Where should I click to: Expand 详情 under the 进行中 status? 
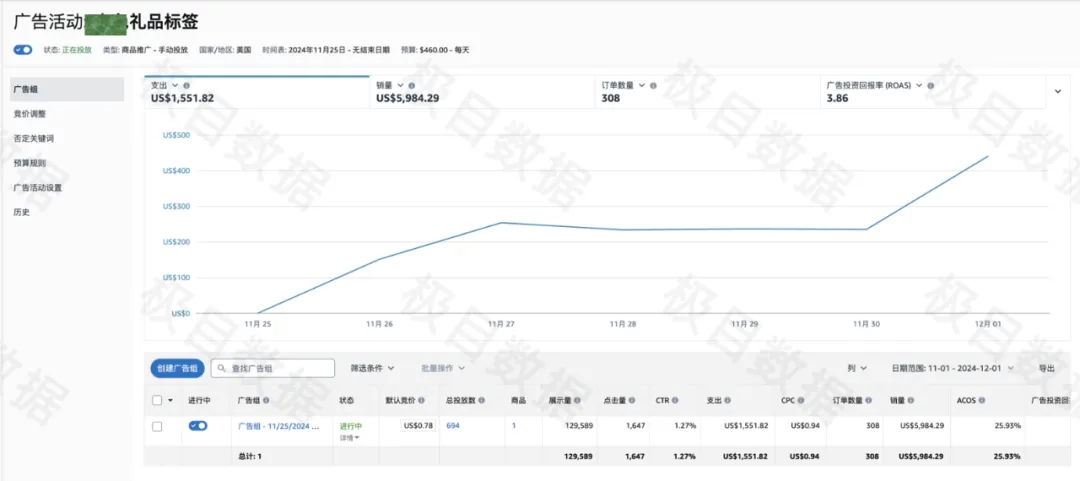coord(350,438)
